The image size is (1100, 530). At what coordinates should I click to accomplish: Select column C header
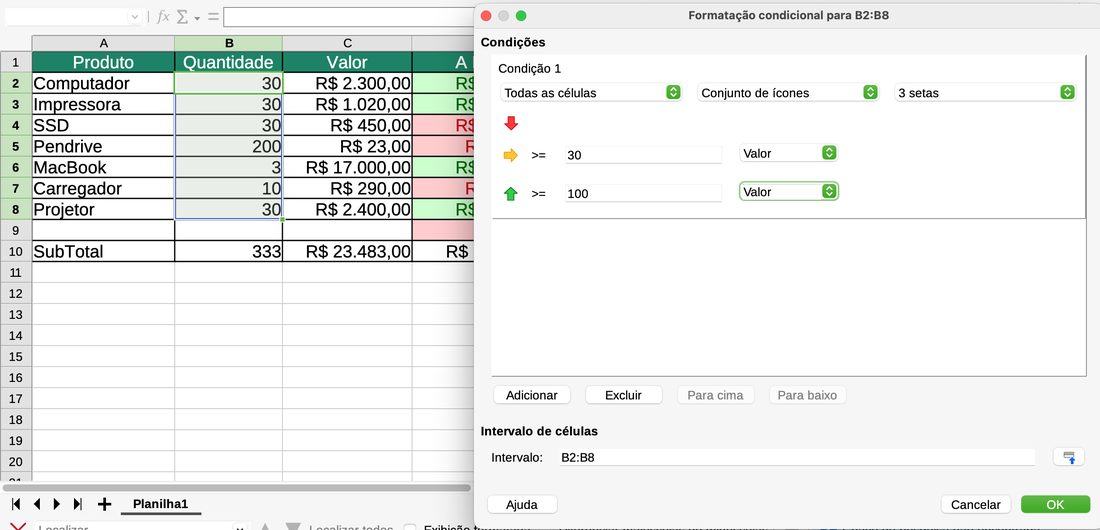point(347,44)
